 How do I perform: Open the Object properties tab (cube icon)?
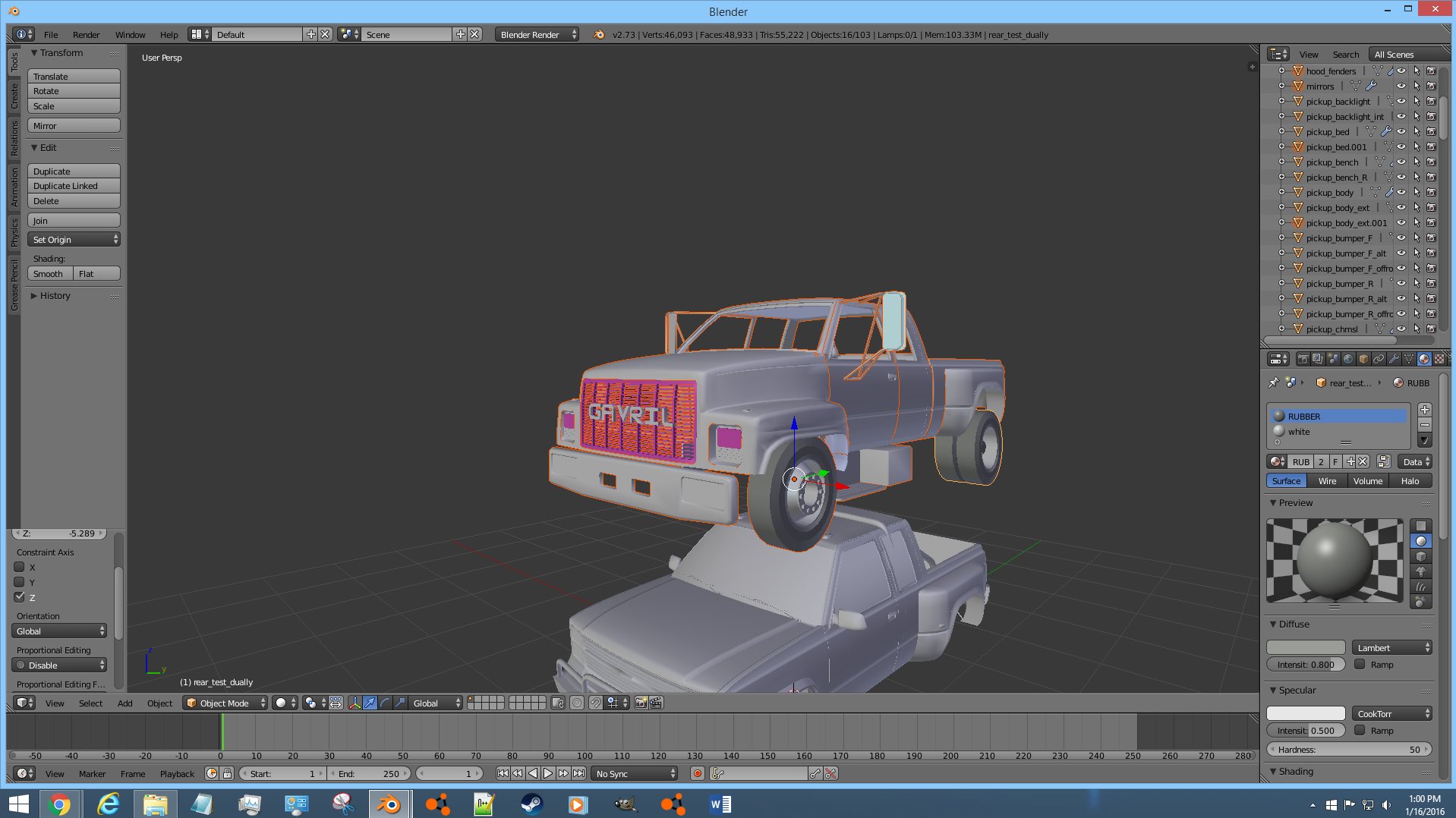point(1363,359)
